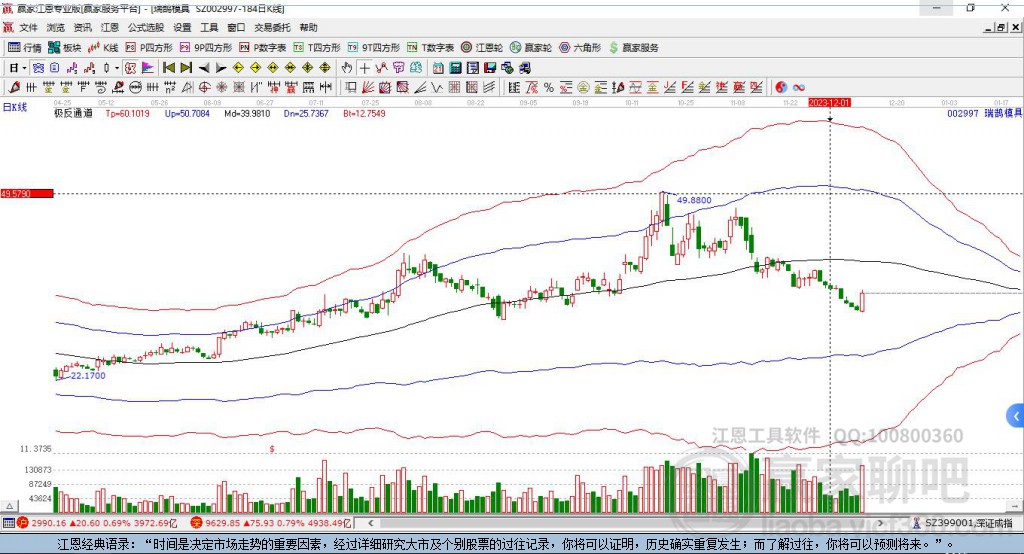Jump to the last bar
The height and width of the screenshot is (554, 1024).
(186, 68)
